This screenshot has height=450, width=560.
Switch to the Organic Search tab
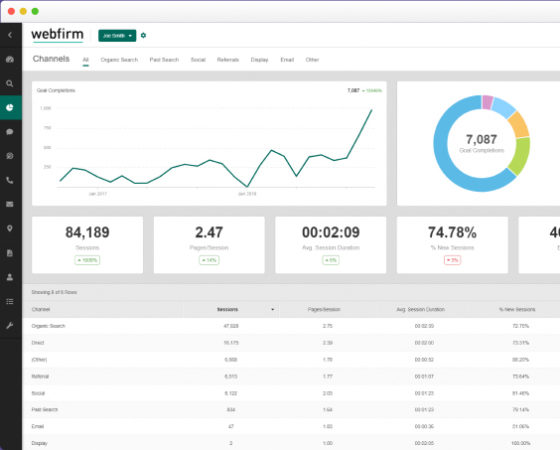pos(119,60)
